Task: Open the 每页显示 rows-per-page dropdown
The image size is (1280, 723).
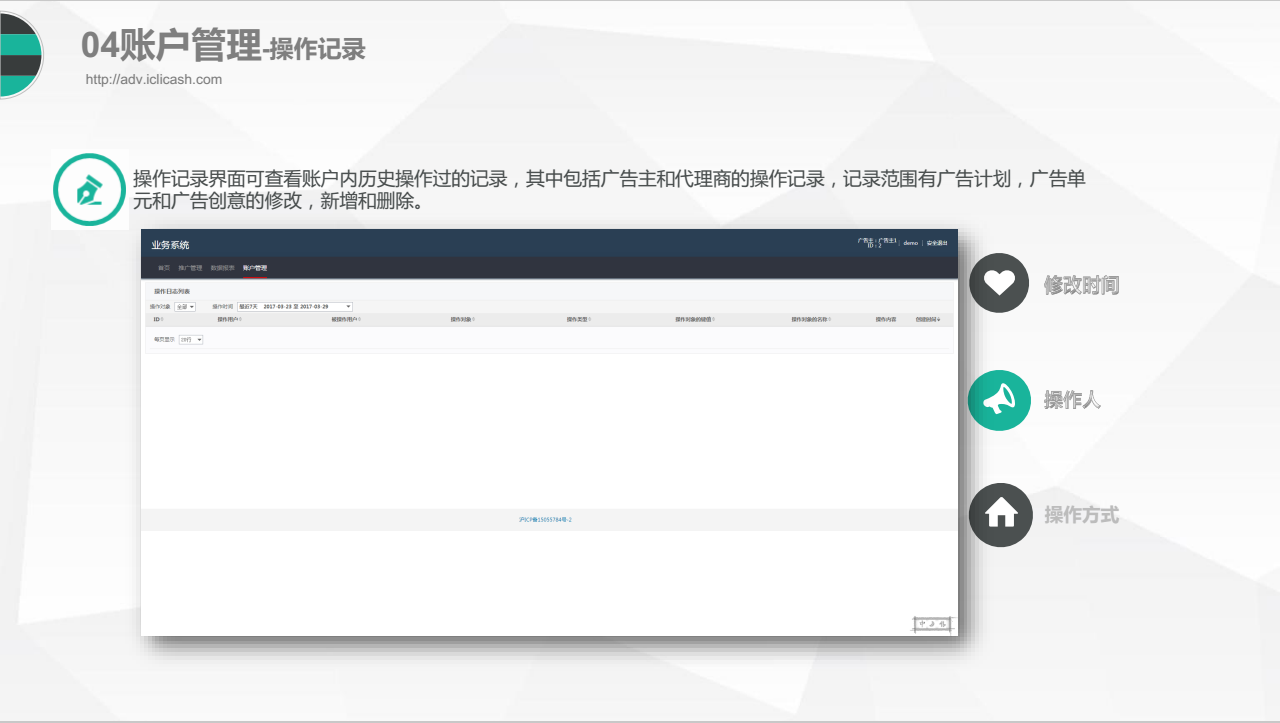Action: [x=191, y=339]
